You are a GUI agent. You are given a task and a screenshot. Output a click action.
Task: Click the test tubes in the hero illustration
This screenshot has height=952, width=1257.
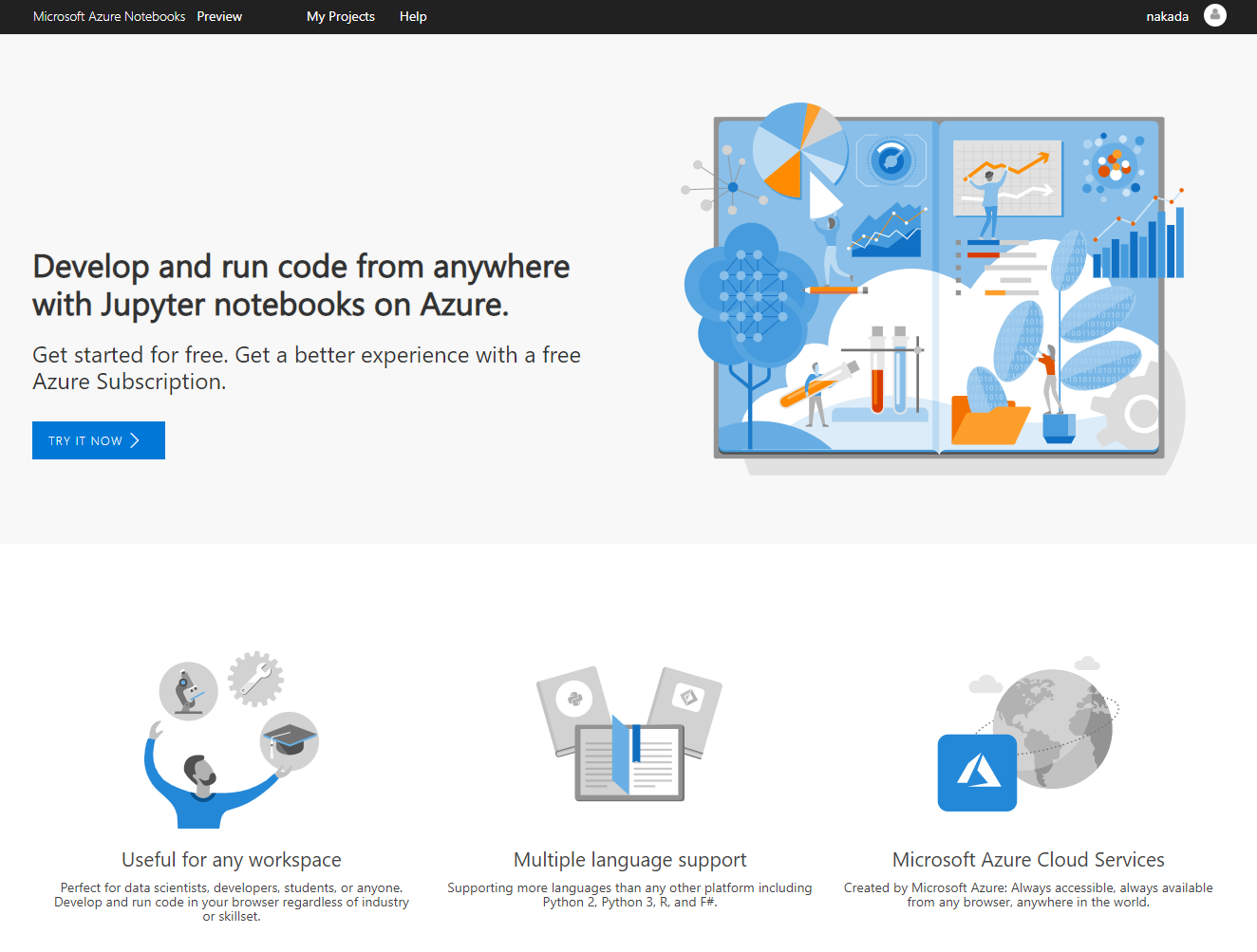888,370
